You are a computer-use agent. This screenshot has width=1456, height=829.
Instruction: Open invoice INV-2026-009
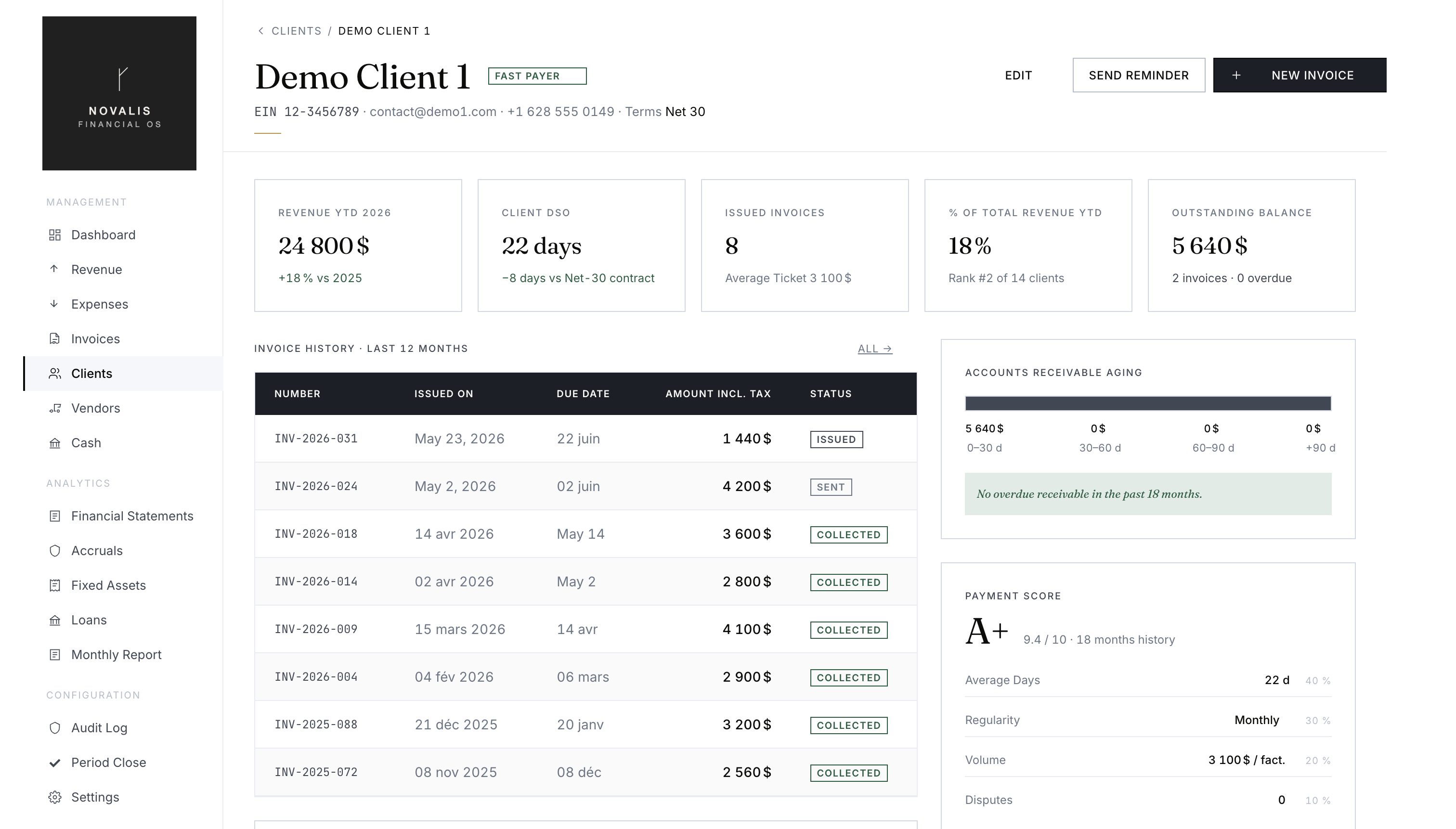pyautogui.click(x=315, y=629)
